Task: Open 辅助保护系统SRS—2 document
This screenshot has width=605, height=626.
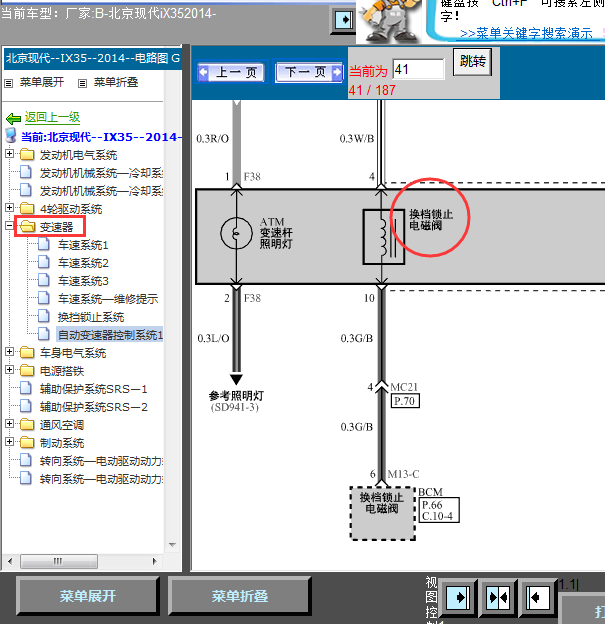Action: pyautogui.click(x=93, y=407)
